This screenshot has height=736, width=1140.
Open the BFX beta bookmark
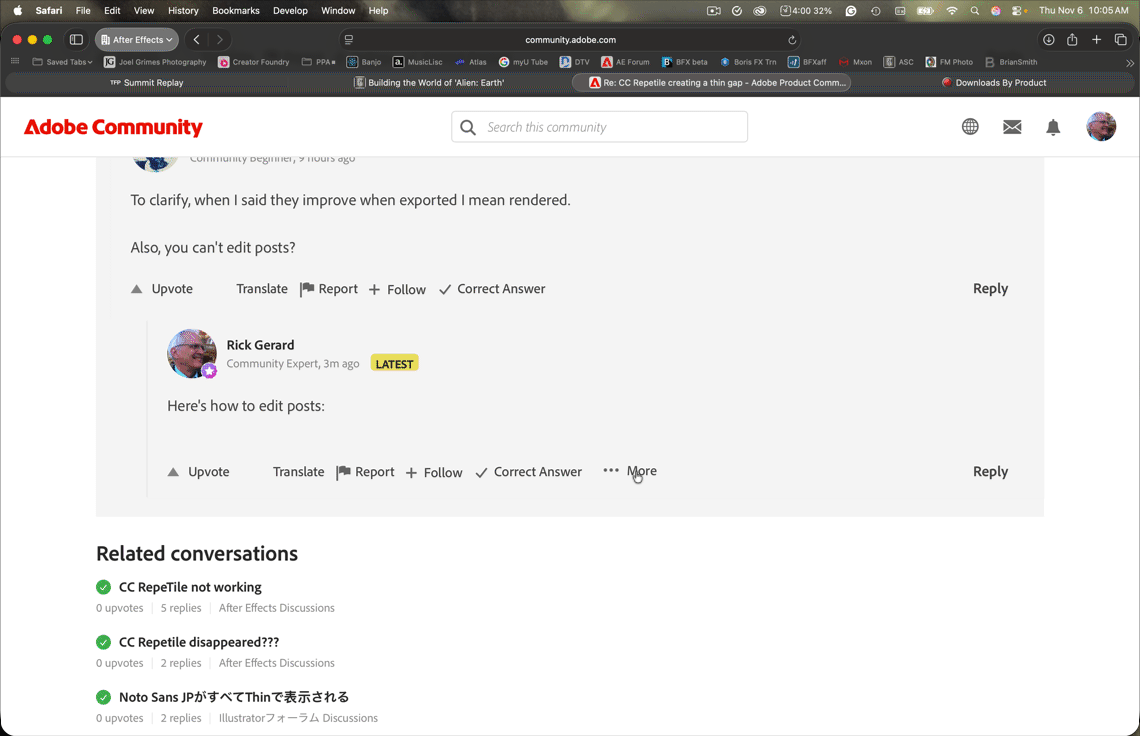tap(685, 62)
